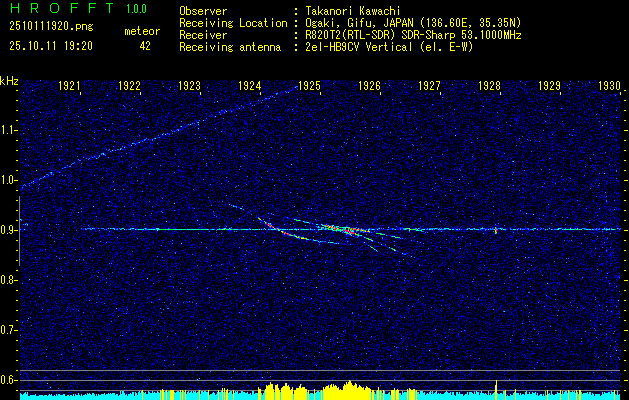This screenshot has width=629, height=400.
Task: Click the location text Ogaki, Gifu, JAPAN
Action: coord(361,23)
